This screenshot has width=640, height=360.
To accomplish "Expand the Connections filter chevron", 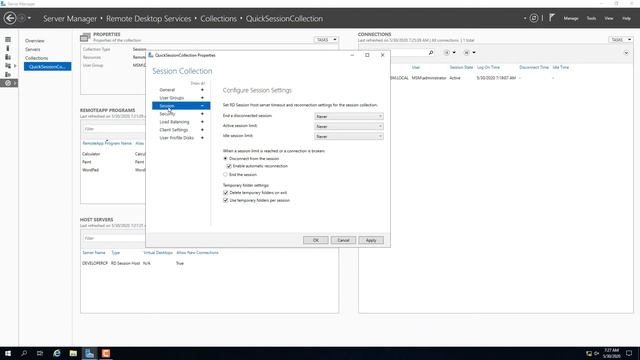I will tap(626, 53).
